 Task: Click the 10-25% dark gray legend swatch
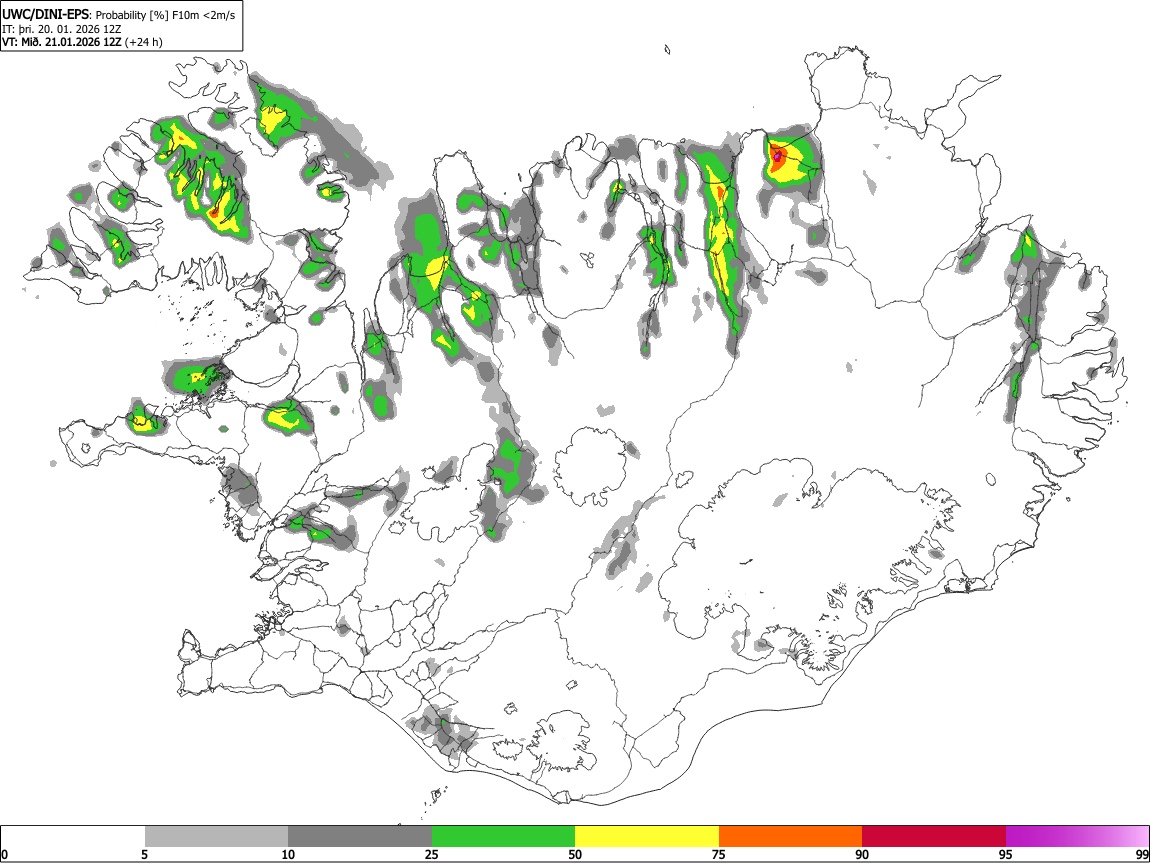click(360, 837)
